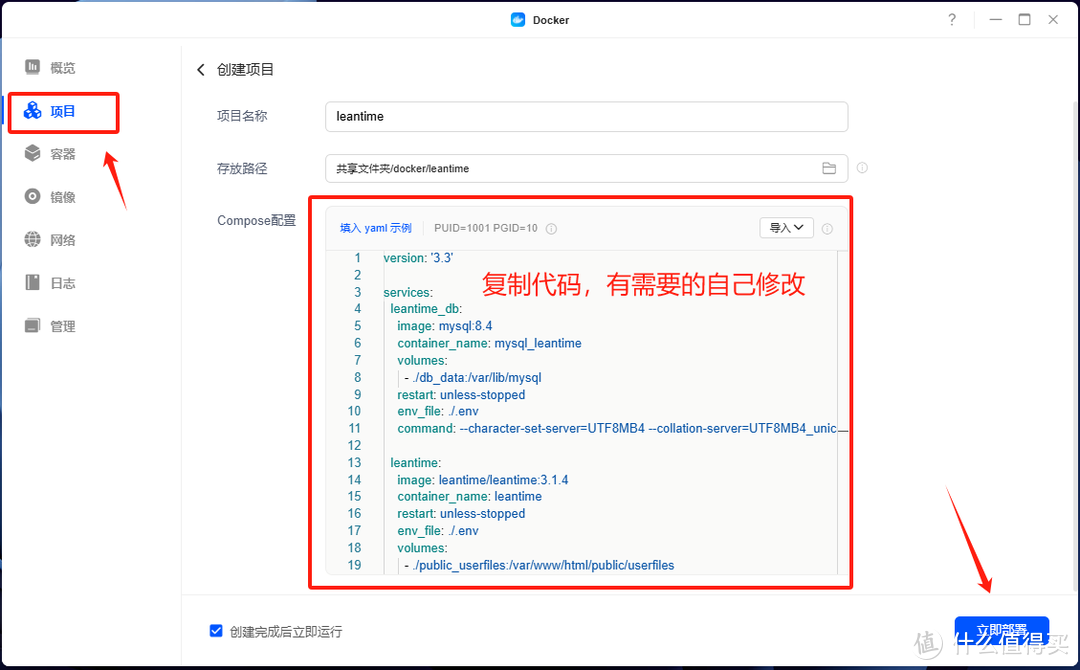Click the 填入 yaml 示例 link
This screenshot has height=670, width=1080.
point(375,228)
